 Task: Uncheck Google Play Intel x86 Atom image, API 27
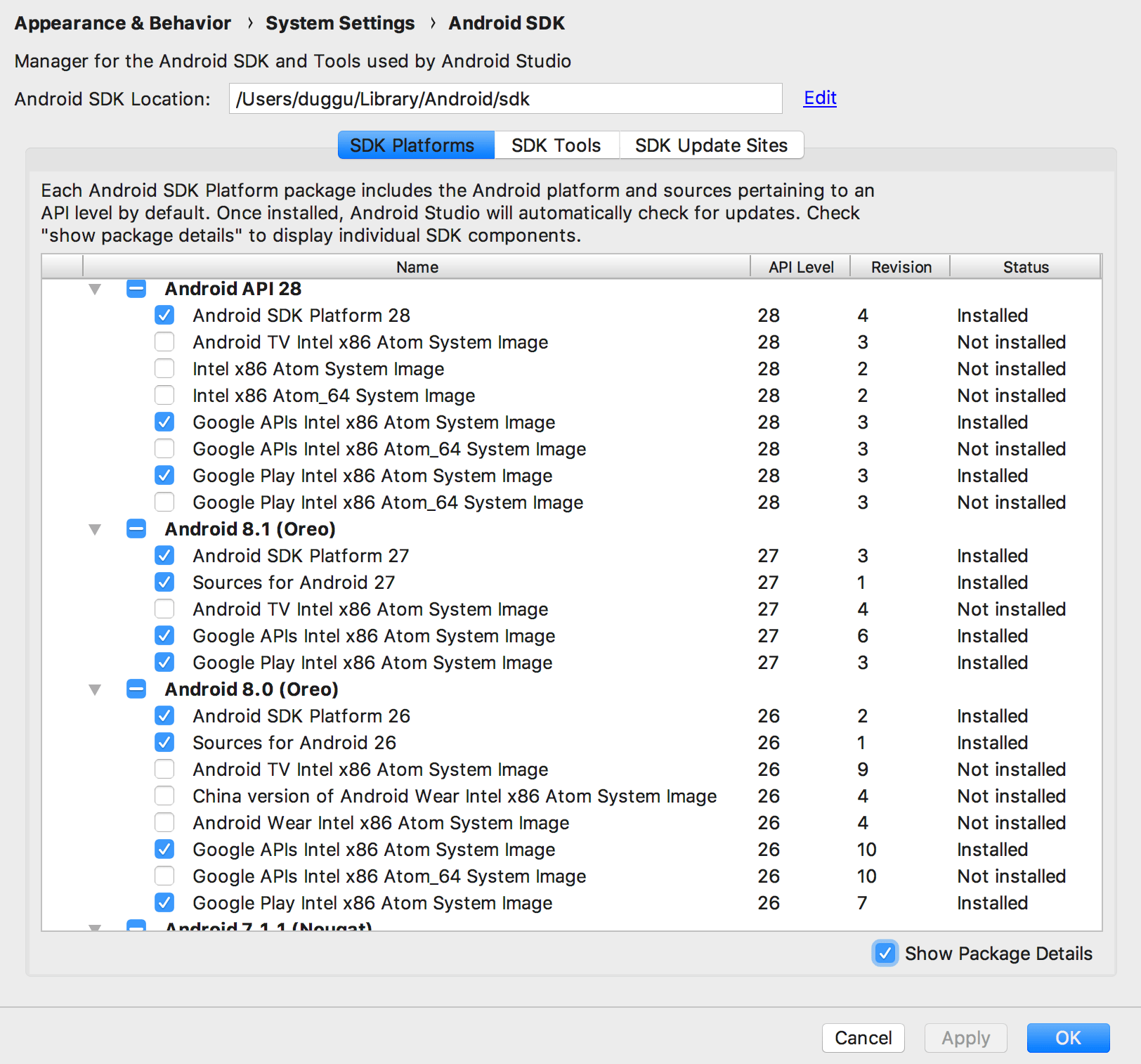[x=164, y=663]
